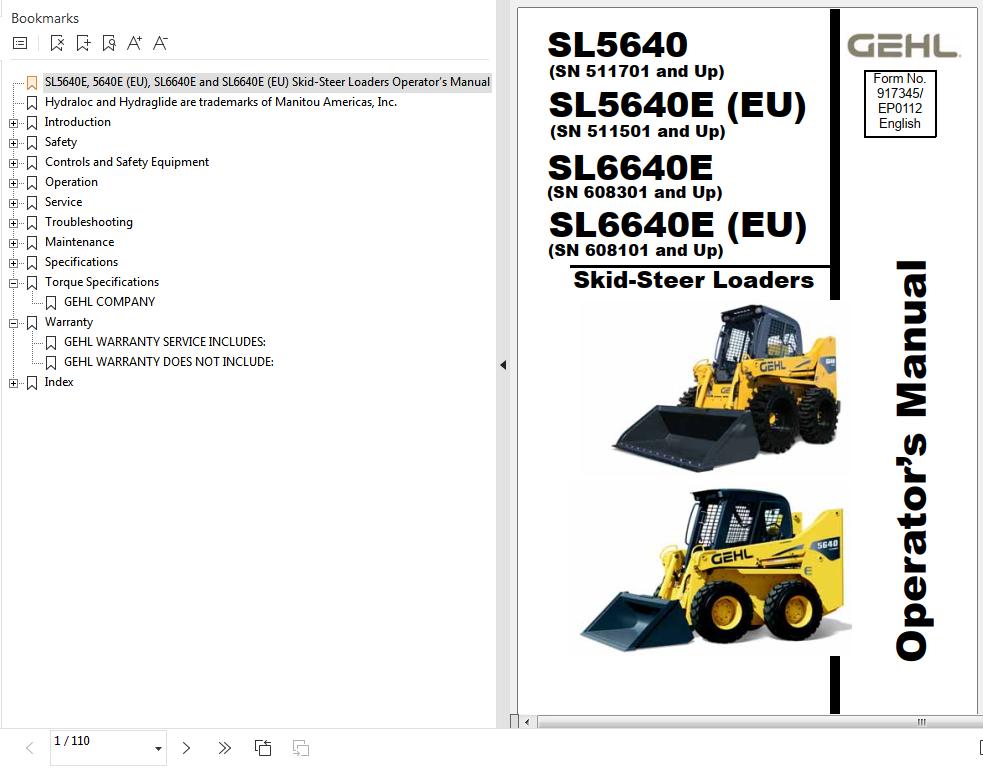The image size is (983, 768).
Task: Expand the Service bookmark
Action: [13, 204]
